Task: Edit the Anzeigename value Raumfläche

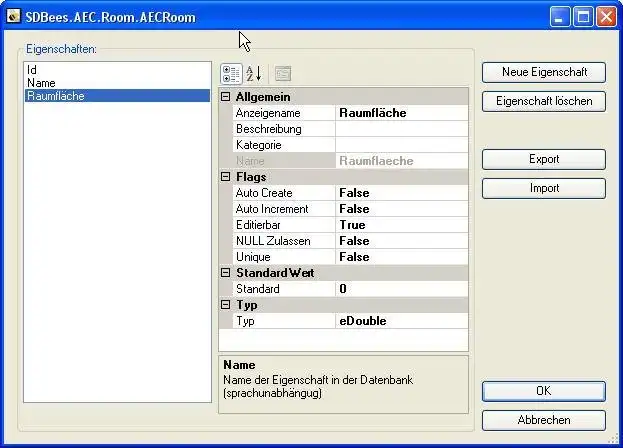Action: coord(402,113)
